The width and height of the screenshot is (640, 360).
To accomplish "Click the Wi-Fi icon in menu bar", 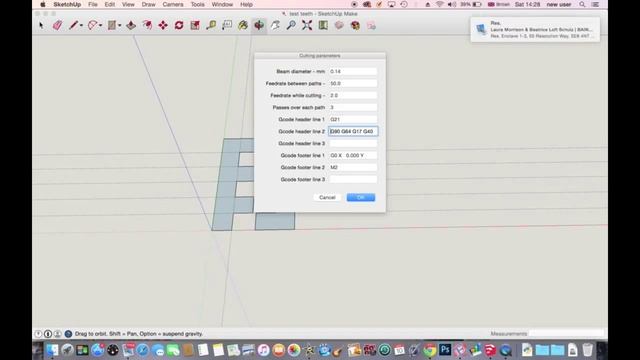I will click(440, 4).
